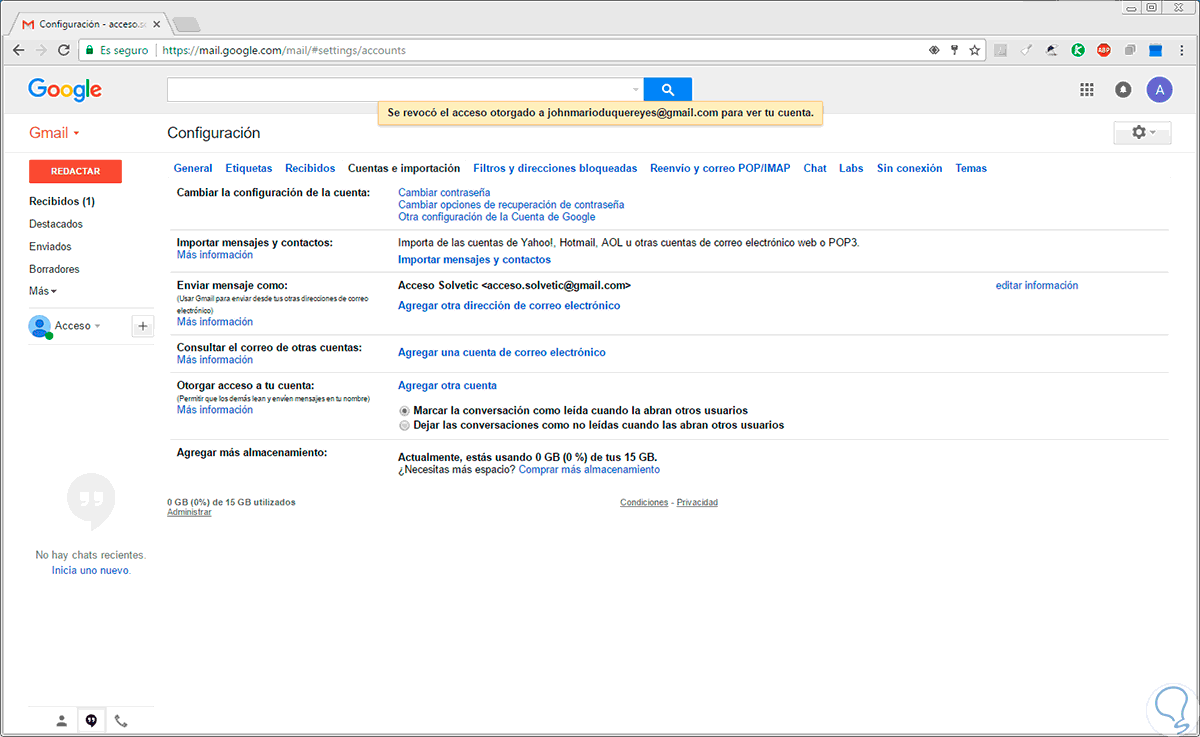This screenshot has width=1200, height=737.
Task: Open the Google apps grid
Action: click(1087, 90)
